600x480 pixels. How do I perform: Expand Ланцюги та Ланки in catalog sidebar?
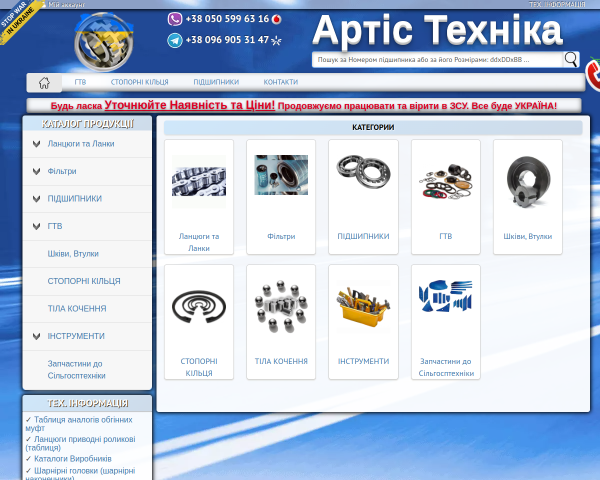(x=36, y=144)
